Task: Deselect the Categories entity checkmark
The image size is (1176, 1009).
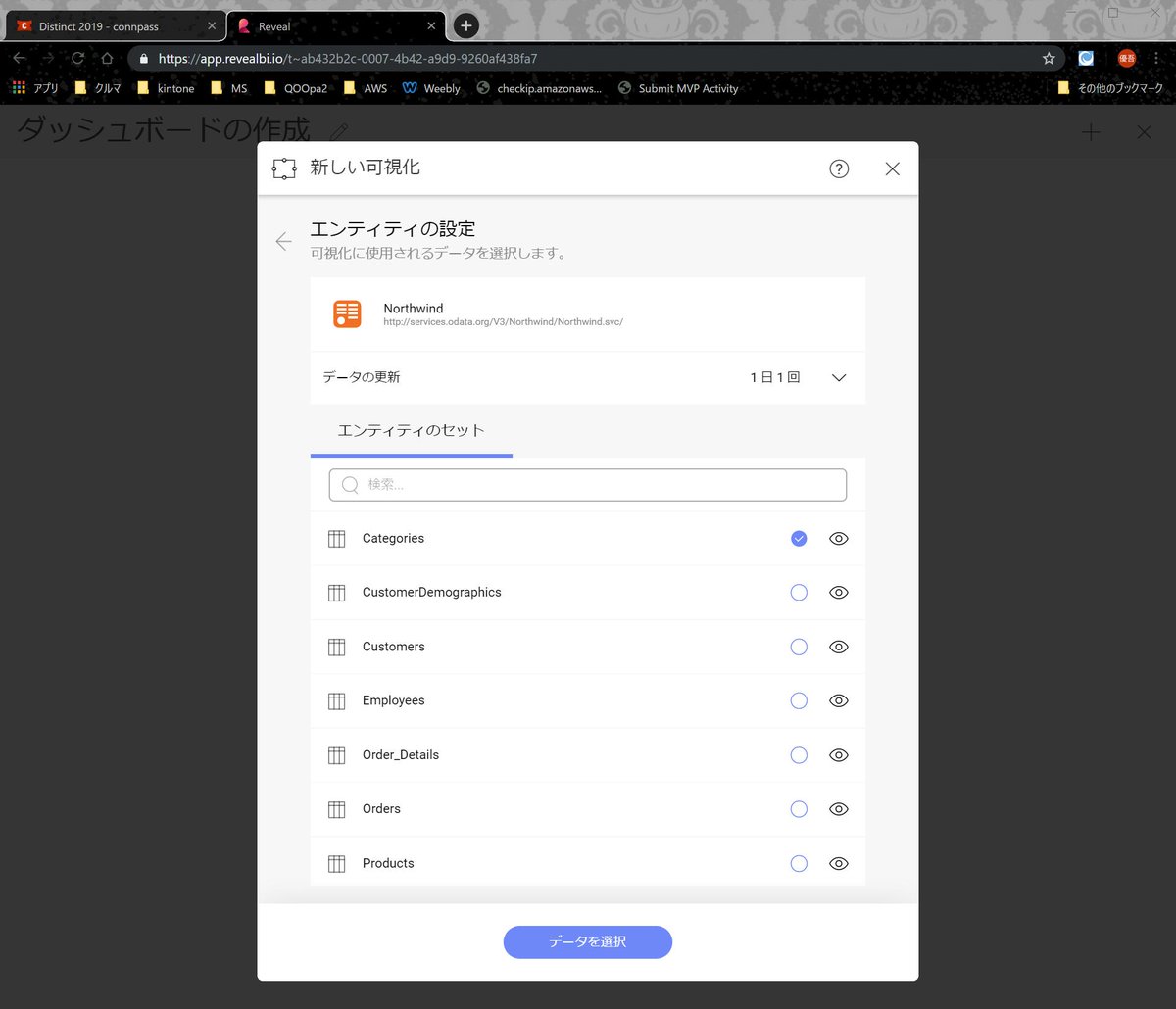Action: tap(799, 538)
